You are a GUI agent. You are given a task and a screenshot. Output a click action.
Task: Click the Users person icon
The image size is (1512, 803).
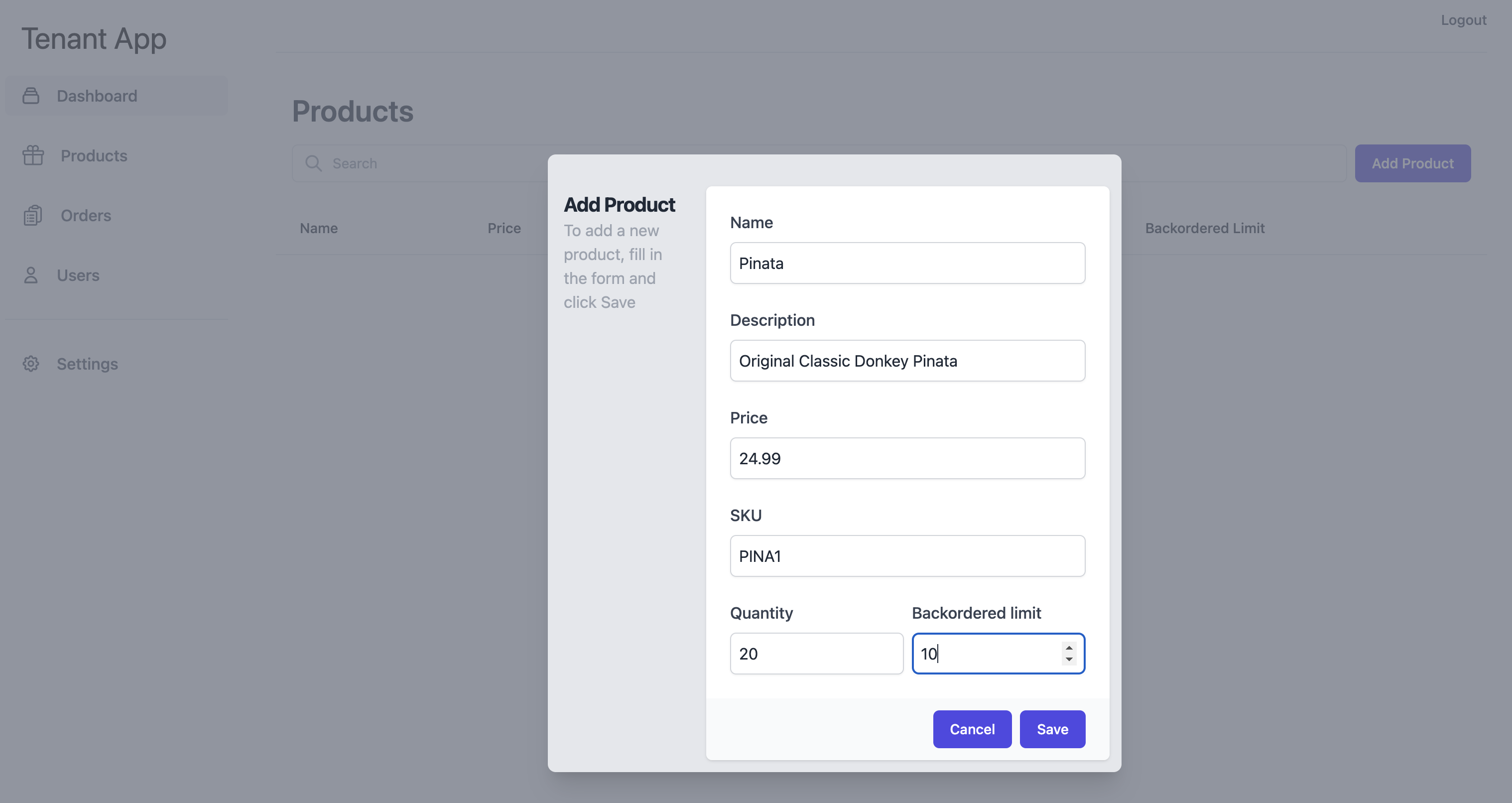[30, 275]
